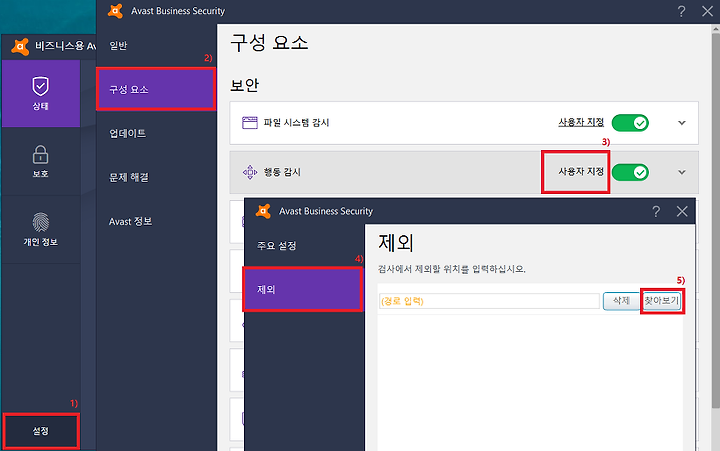Click the 행동 감시 arrows icon
This screenshot has width=720, height=451.
pos(249,172)
